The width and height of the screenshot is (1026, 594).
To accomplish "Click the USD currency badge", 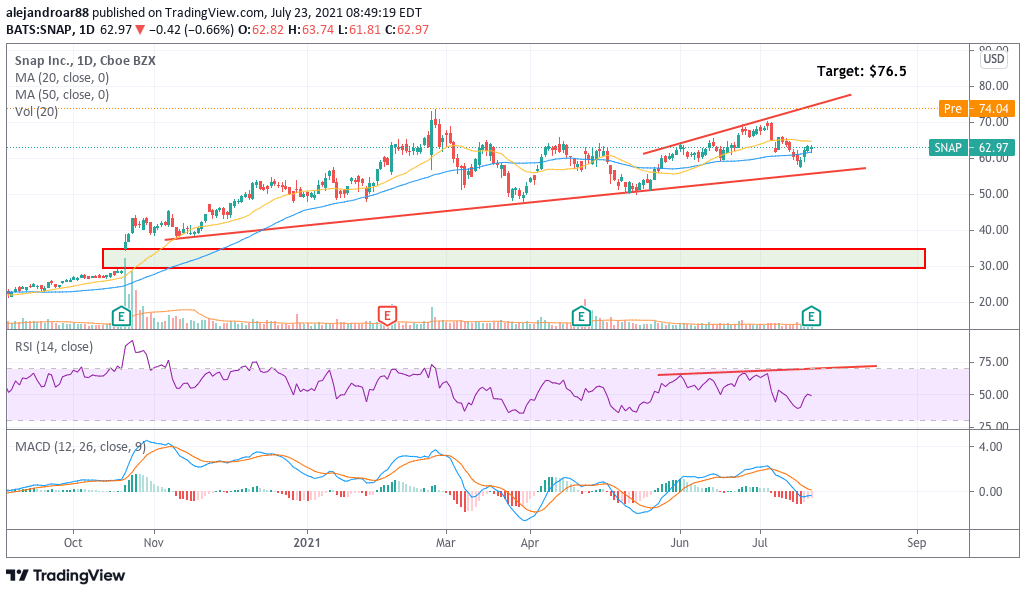I will (993, 59).
